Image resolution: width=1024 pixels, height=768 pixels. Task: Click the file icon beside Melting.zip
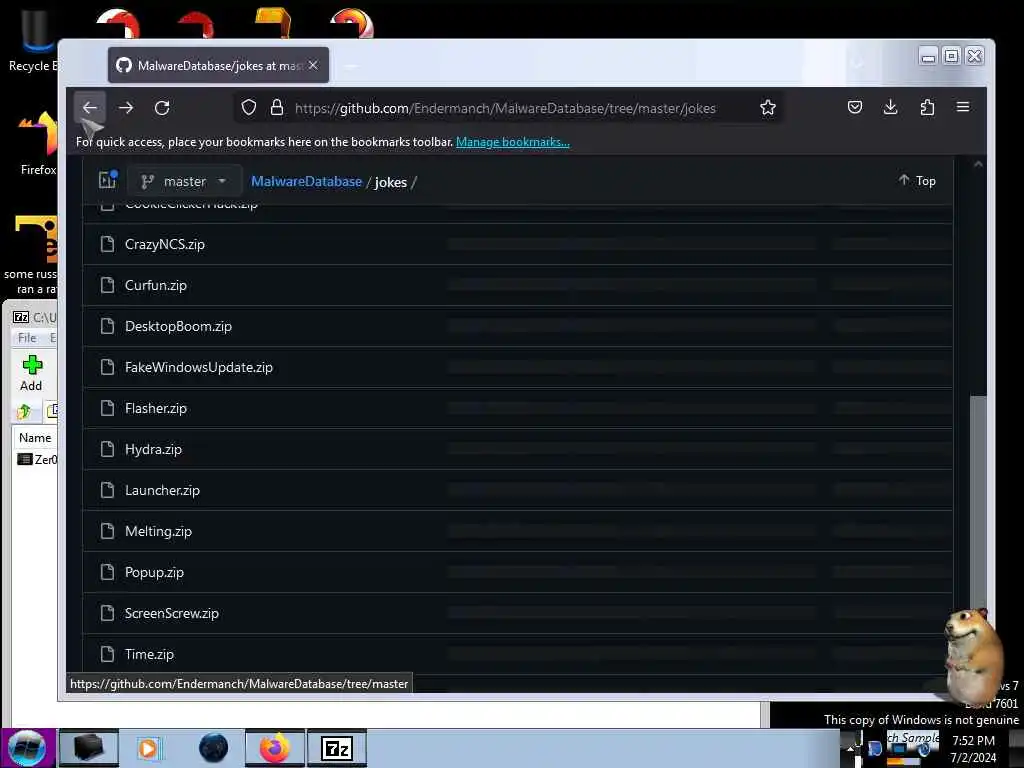[x=108, y=531]
